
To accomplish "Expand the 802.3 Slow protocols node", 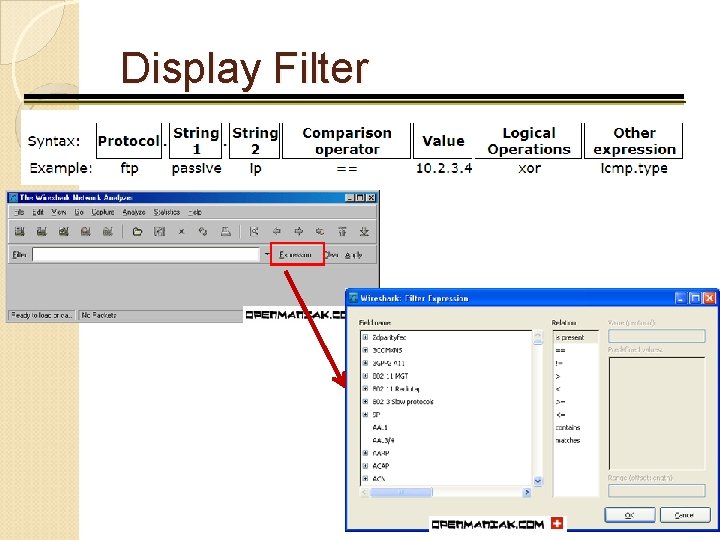I will tap(366, 401).
